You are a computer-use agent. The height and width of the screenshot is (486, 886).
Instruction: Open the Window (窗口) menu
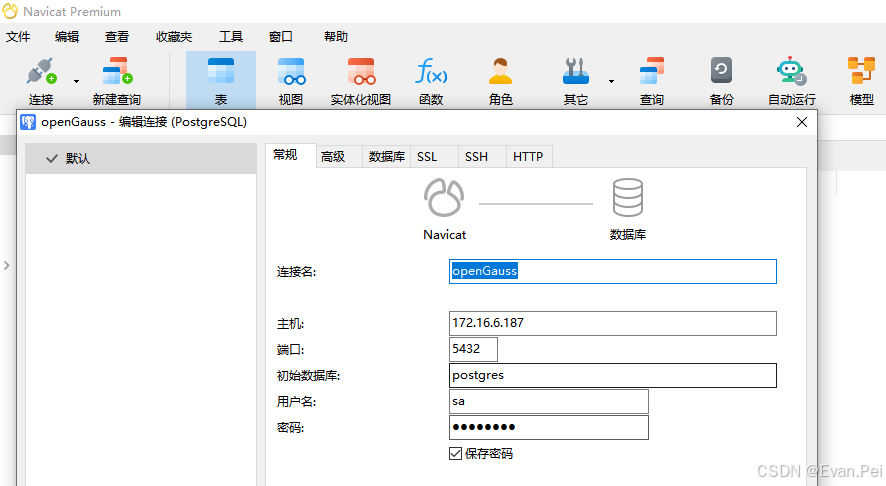(281, 37)
